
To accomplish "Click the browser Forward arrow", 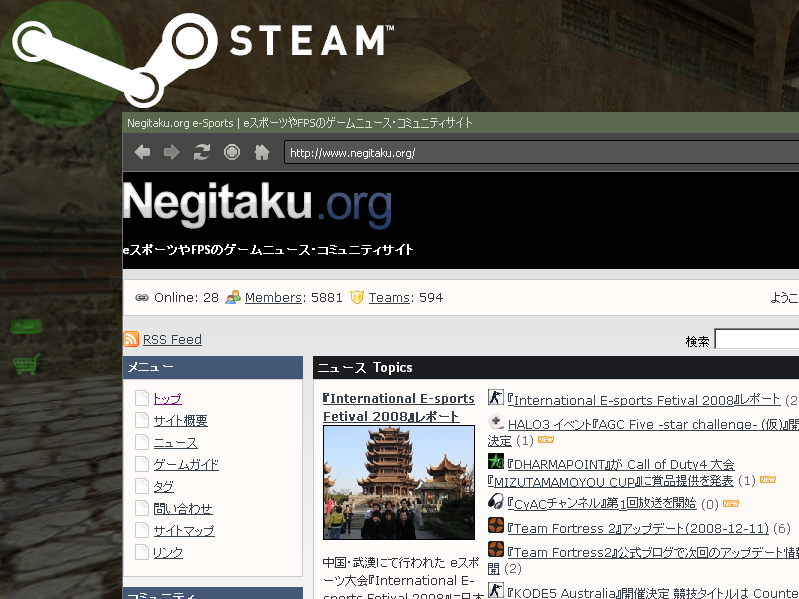I will [x=172, y=152].
